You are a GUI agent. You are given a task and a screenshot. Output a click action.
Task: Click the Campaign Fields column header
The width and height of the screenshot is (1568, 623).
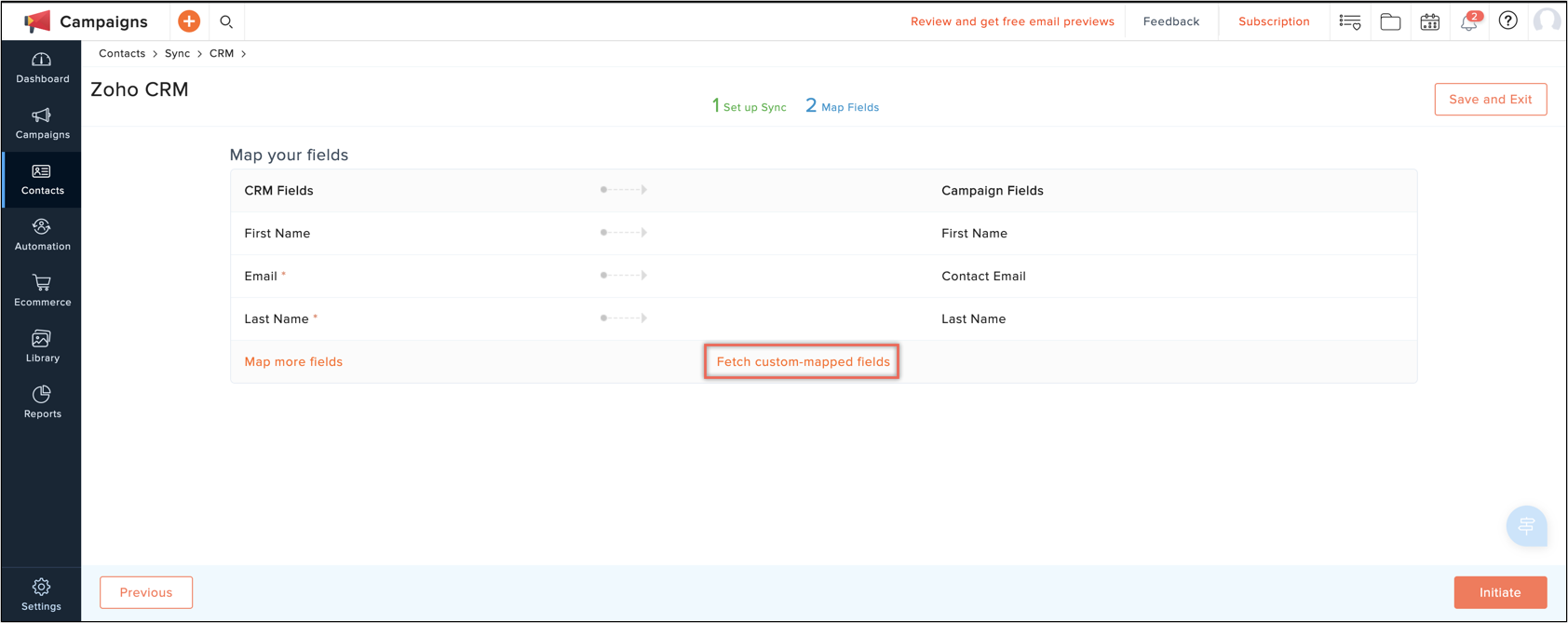click(992, 191)
